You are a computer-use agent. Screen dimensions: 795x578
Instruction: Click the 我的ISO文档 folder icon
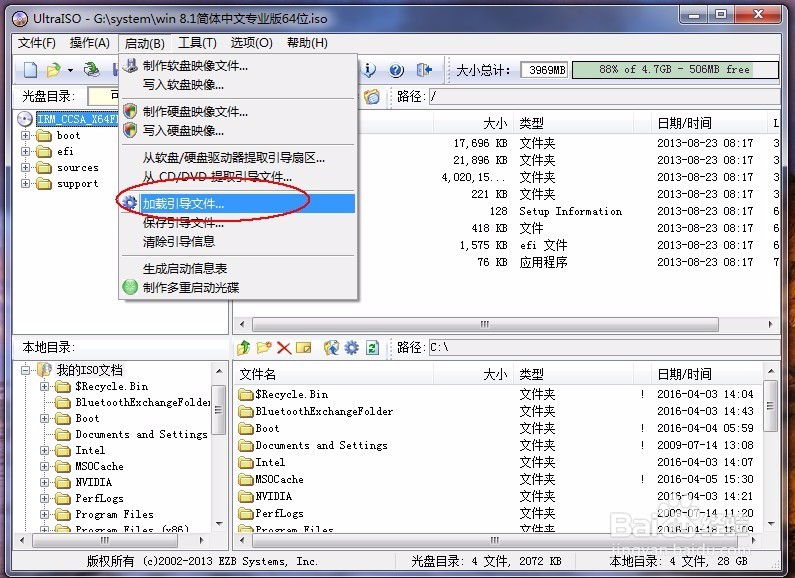(x=45, y=370)
